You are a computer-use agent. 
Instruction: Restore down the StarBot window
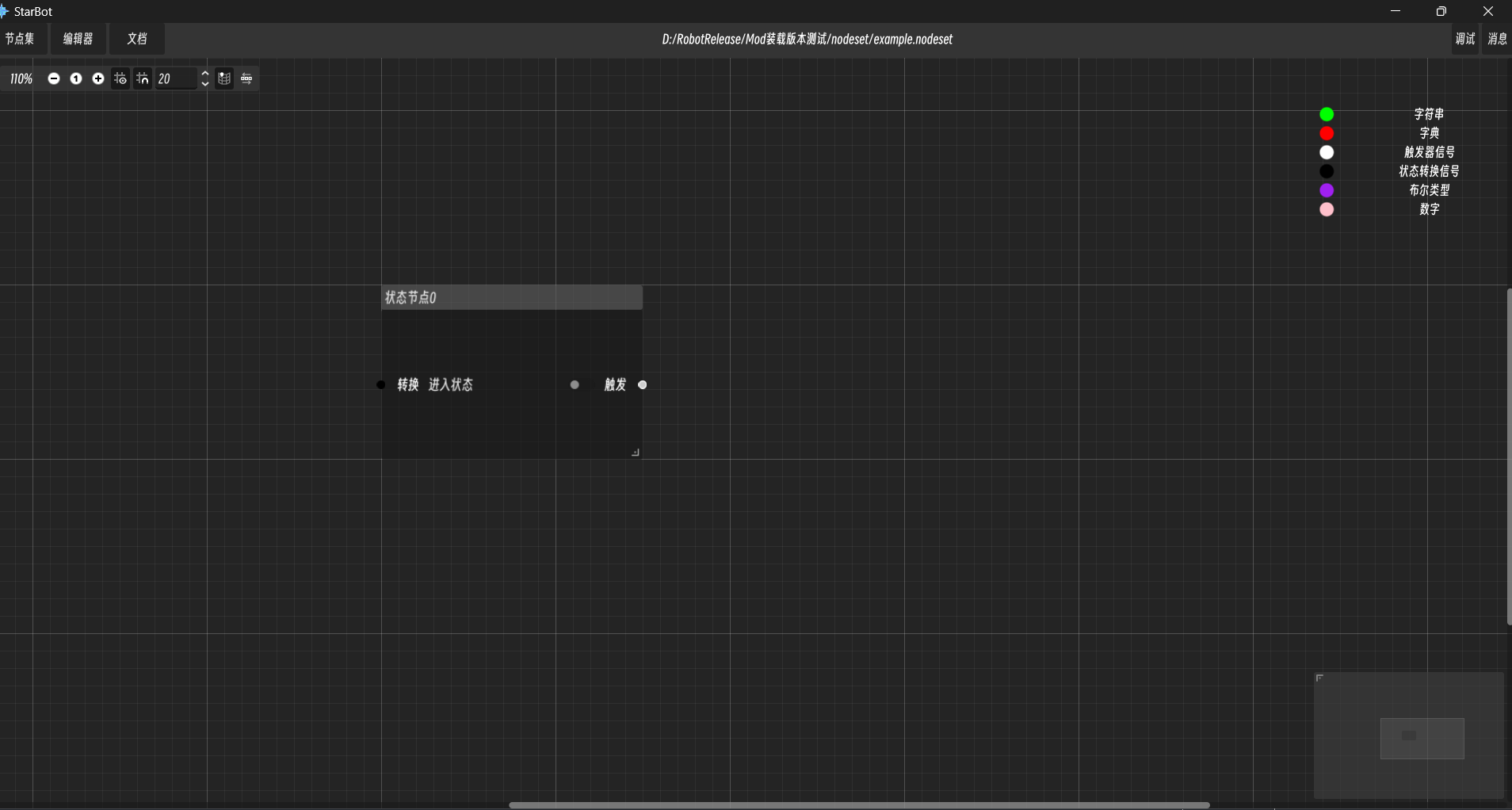[x=1441, y=11]
